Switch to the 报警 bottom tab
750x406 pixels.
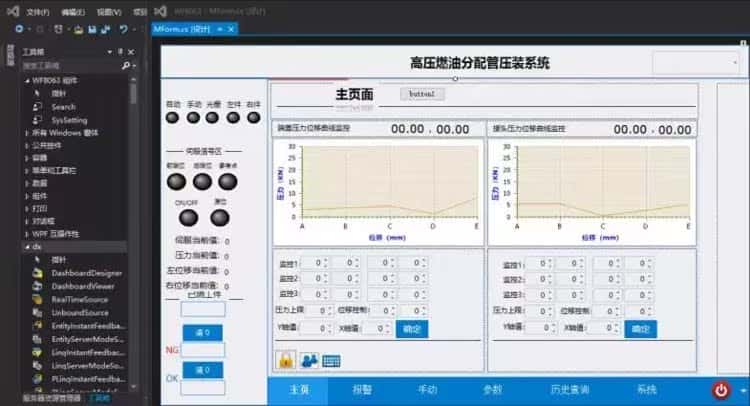[x=362, y=390]
